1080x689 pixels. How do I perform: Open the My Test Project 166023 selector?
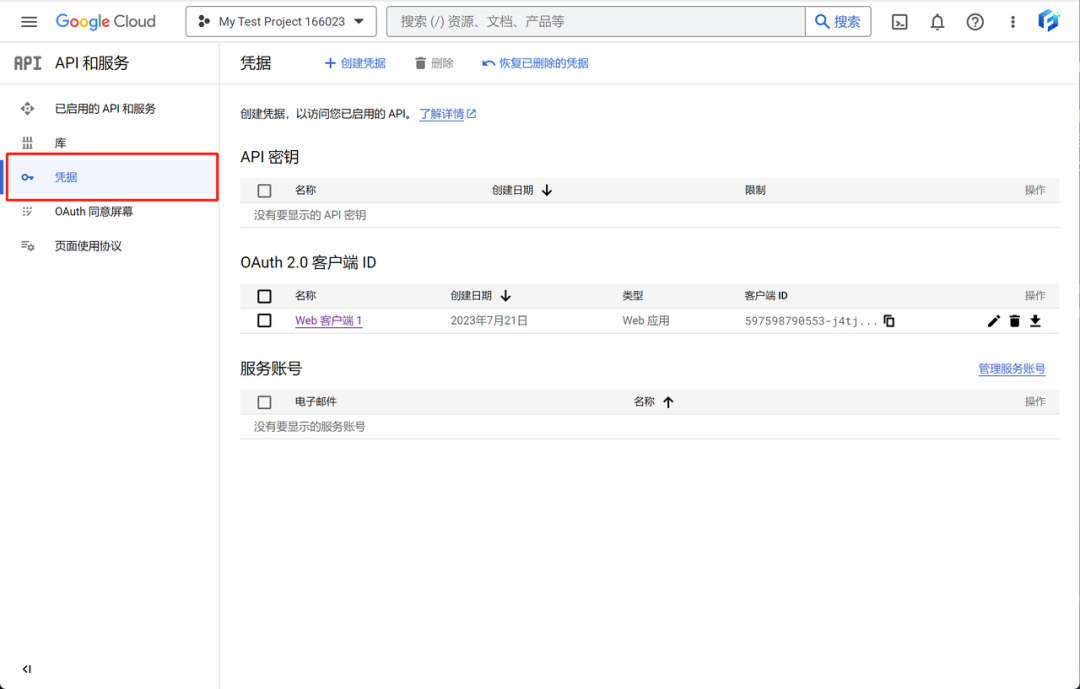click(281, 22)
